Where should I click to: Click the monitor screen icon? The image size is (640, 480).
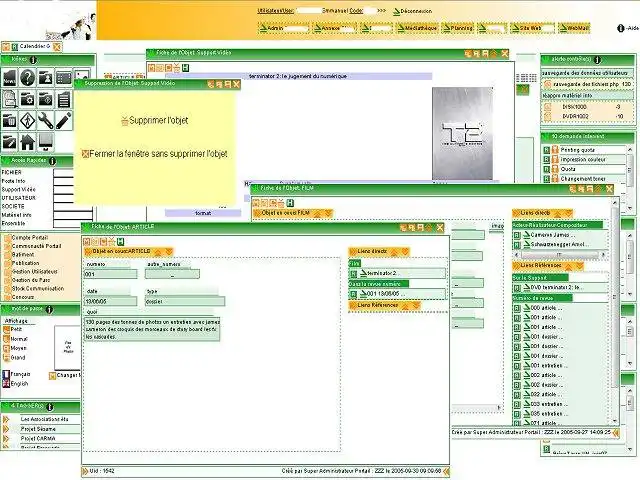point(46,142)
